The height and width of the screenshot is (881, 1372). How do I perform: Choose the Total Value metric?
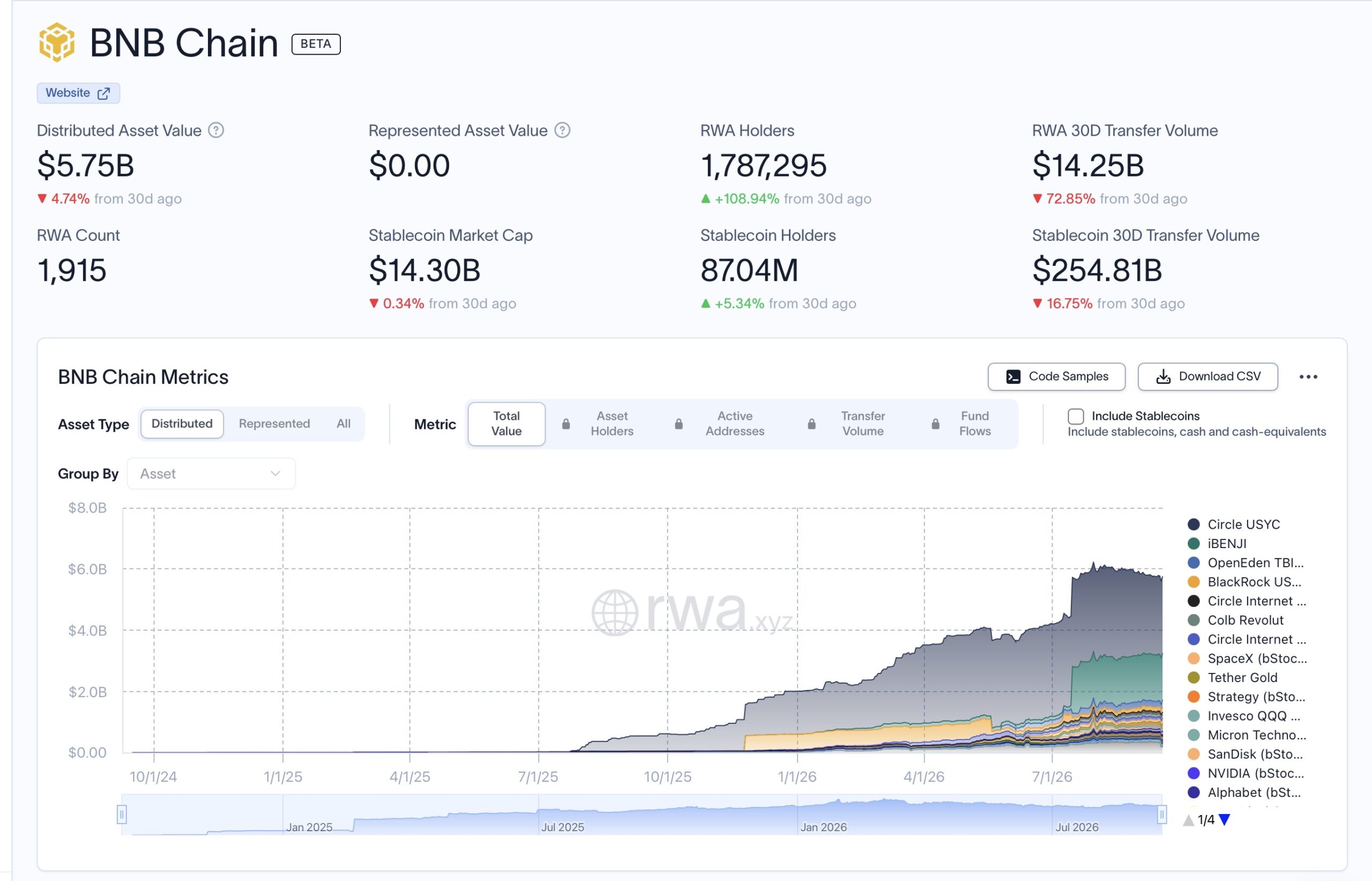click(506, 424)
